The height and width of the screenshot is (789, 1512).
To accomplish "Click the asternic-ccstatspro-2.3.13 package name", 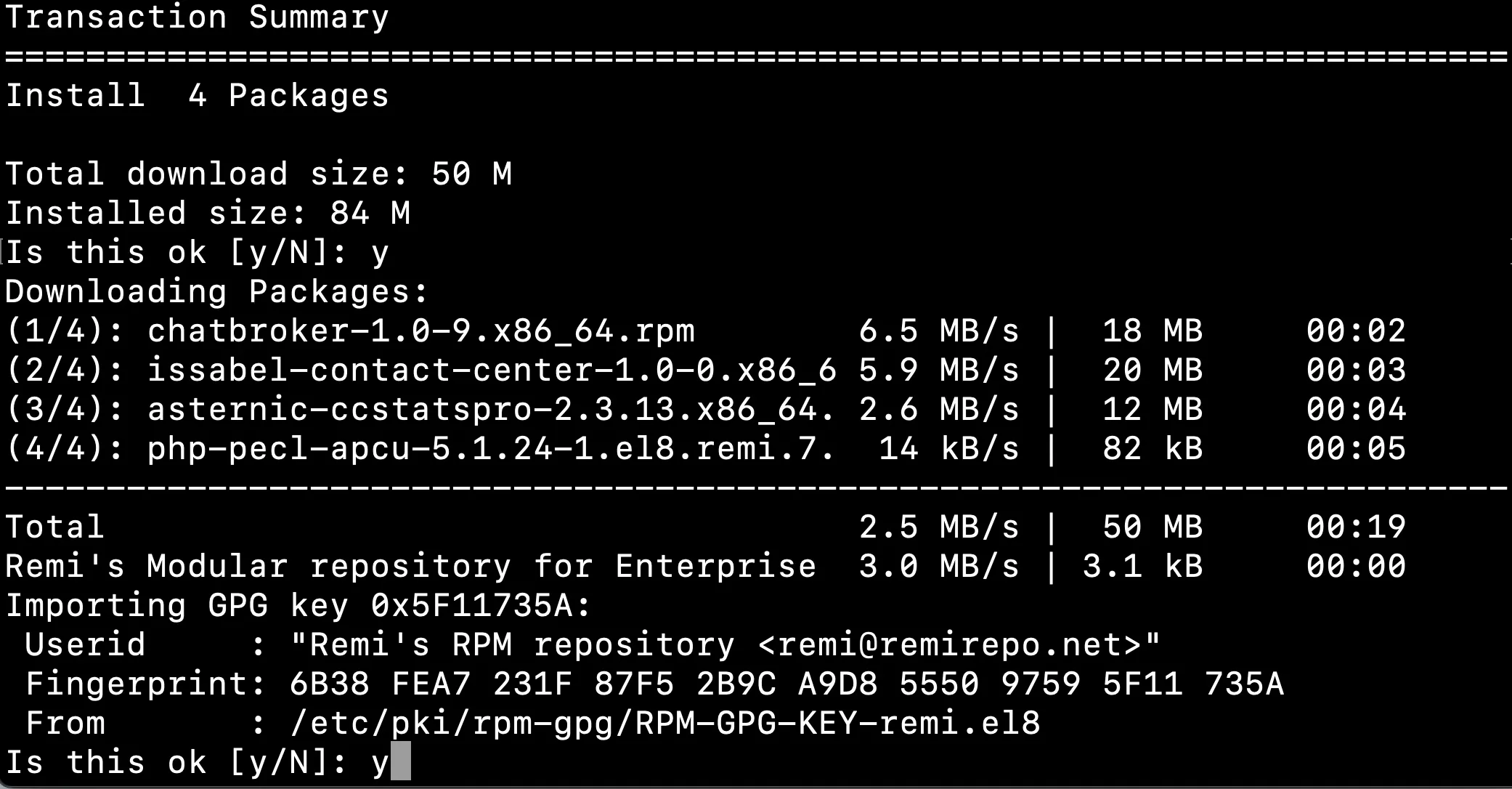I will click(490, 410).
